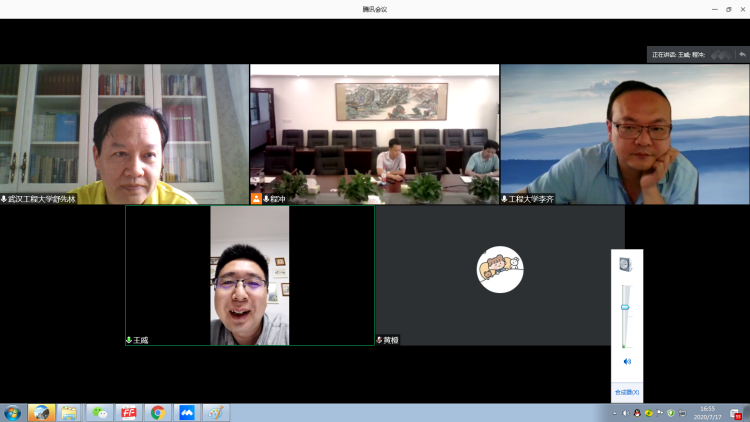Click the red FF application taskbar icon
The image size is (750, 422).
pyautogui.click(x=128, y=412)
